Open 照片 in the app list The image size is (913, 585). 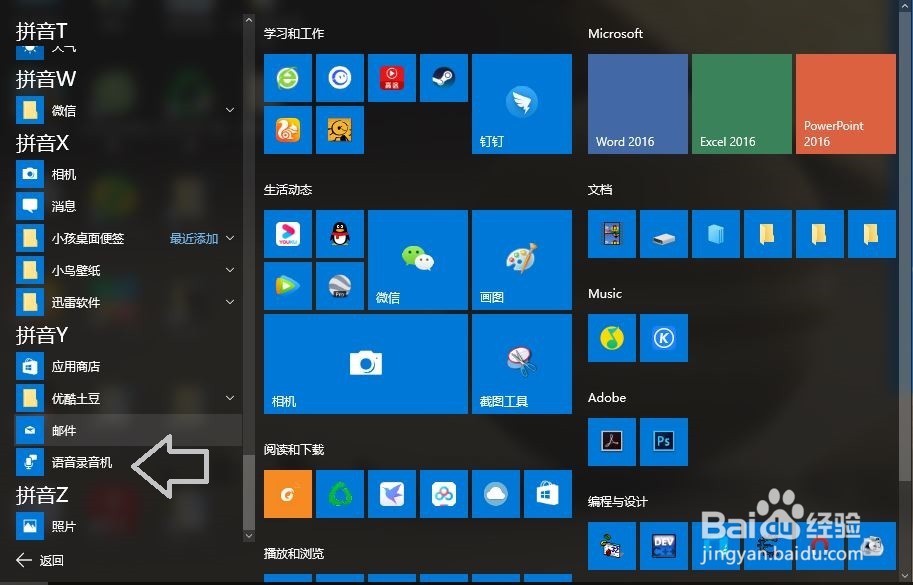click(x=128, y=526)
